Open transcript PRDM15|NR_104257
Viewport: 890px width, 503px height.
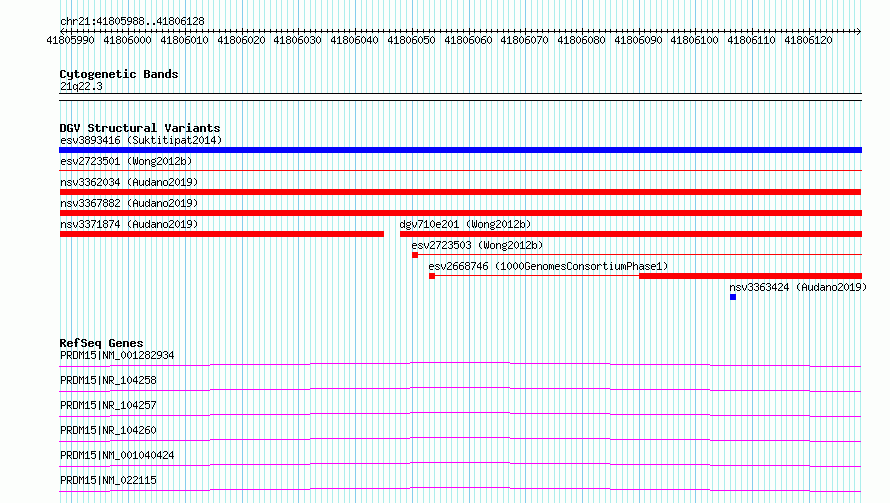tap(108, 405)
